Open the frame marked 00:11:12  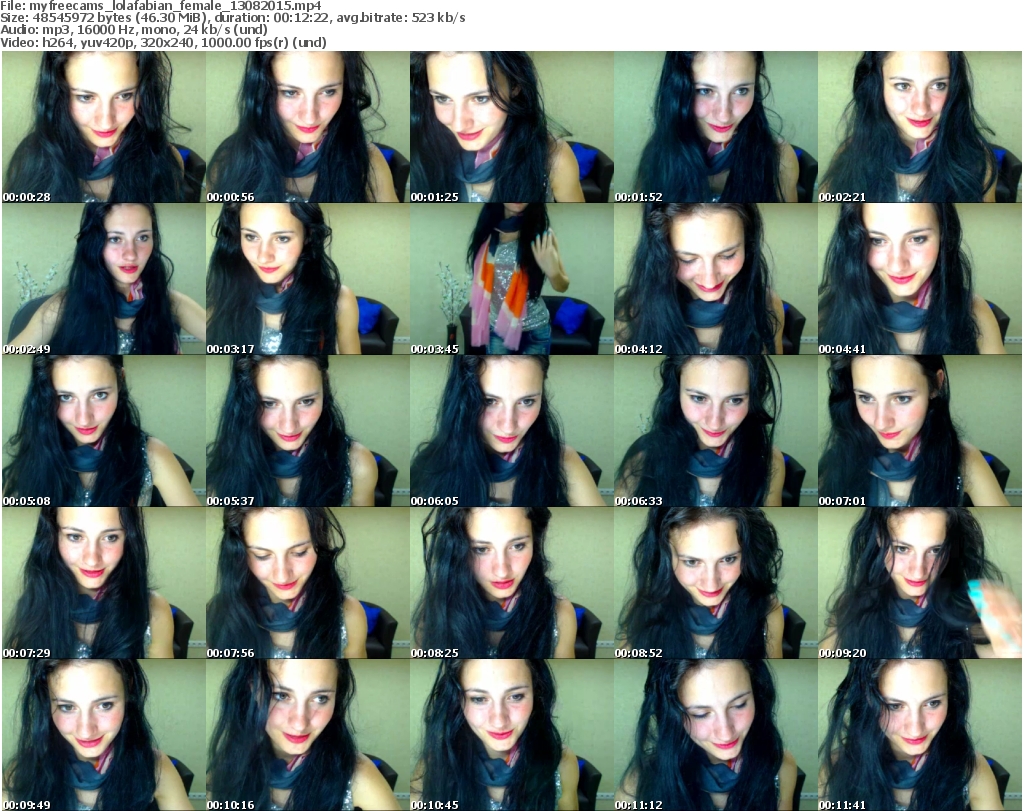[716, 735]
